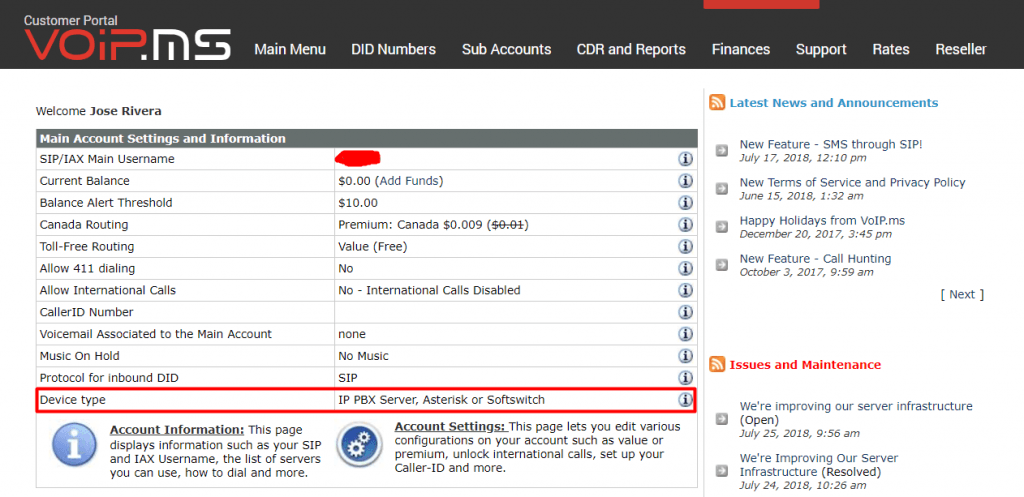This screenshot has height=497, width=1024.
Task: Click RSS icon beside Issues and Maintenance
Action: tap(717, 364)
